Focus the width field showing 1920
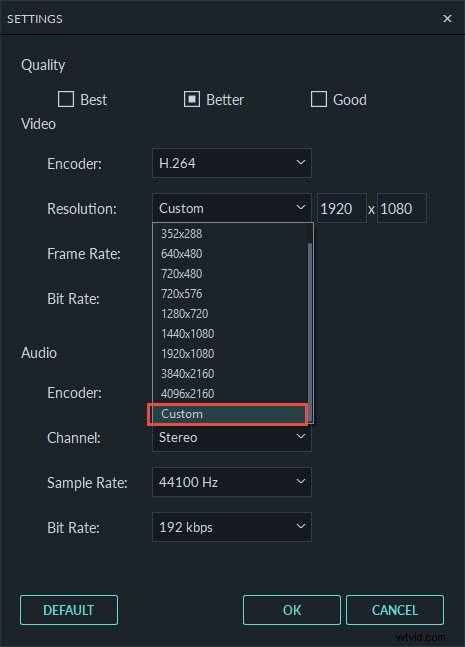This screenshot has height=647, width=465. pos(342,208)
